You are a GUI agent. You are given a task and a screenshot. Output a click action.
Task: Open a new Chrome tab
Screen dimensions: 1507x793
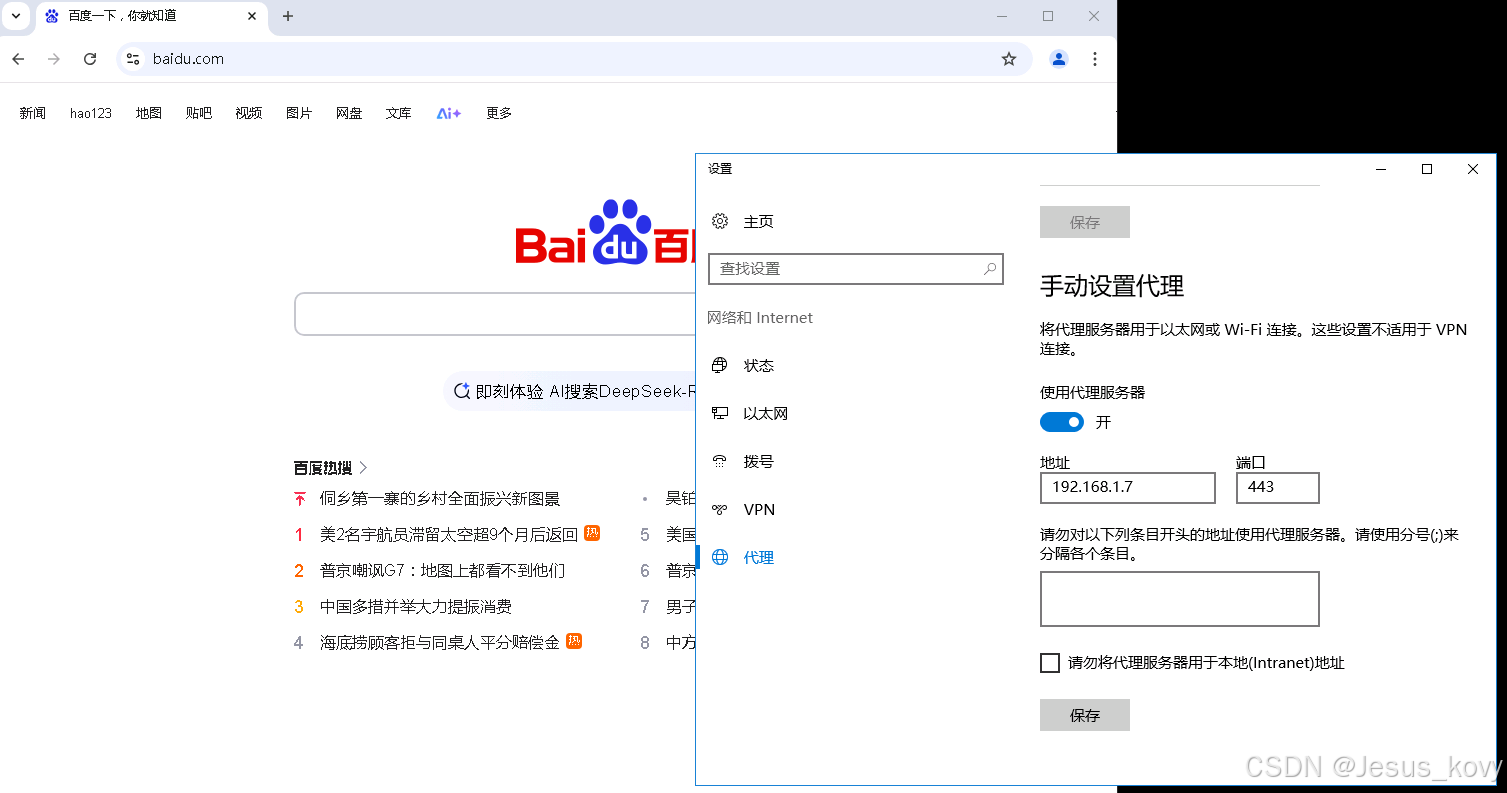pos(288,16)
